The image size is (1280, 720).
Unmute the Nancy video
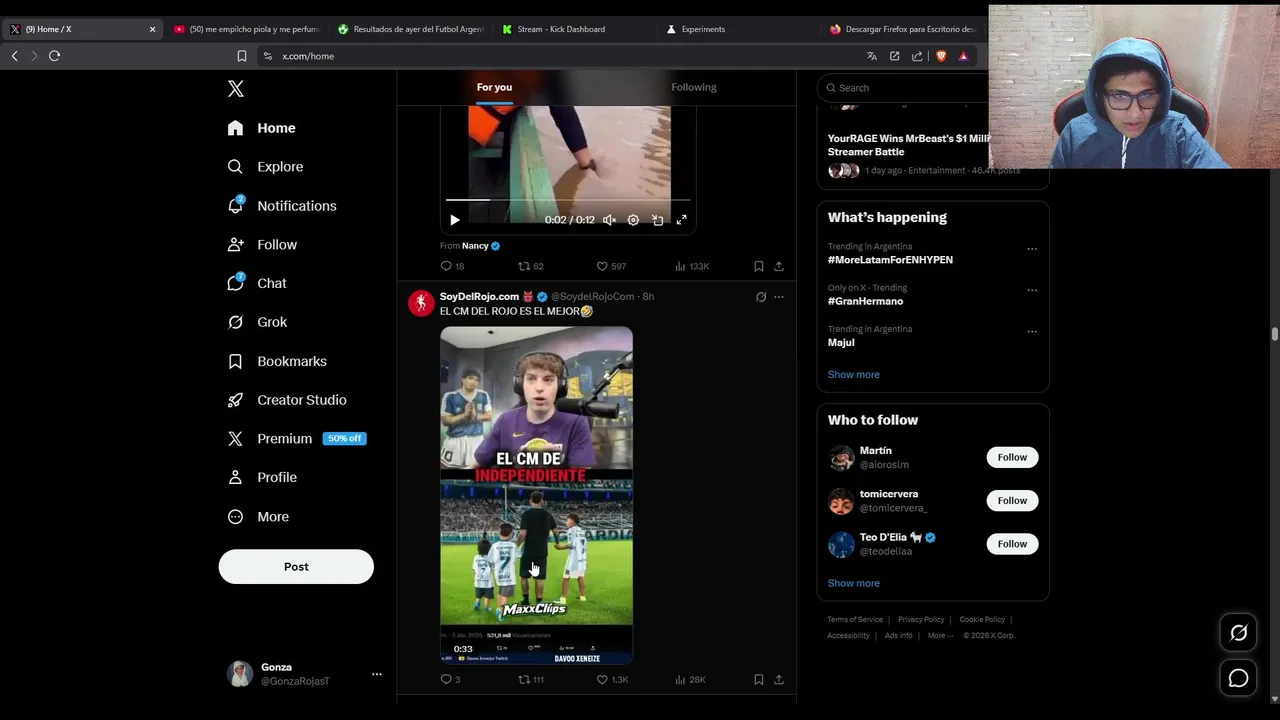(x=609, y=220)
